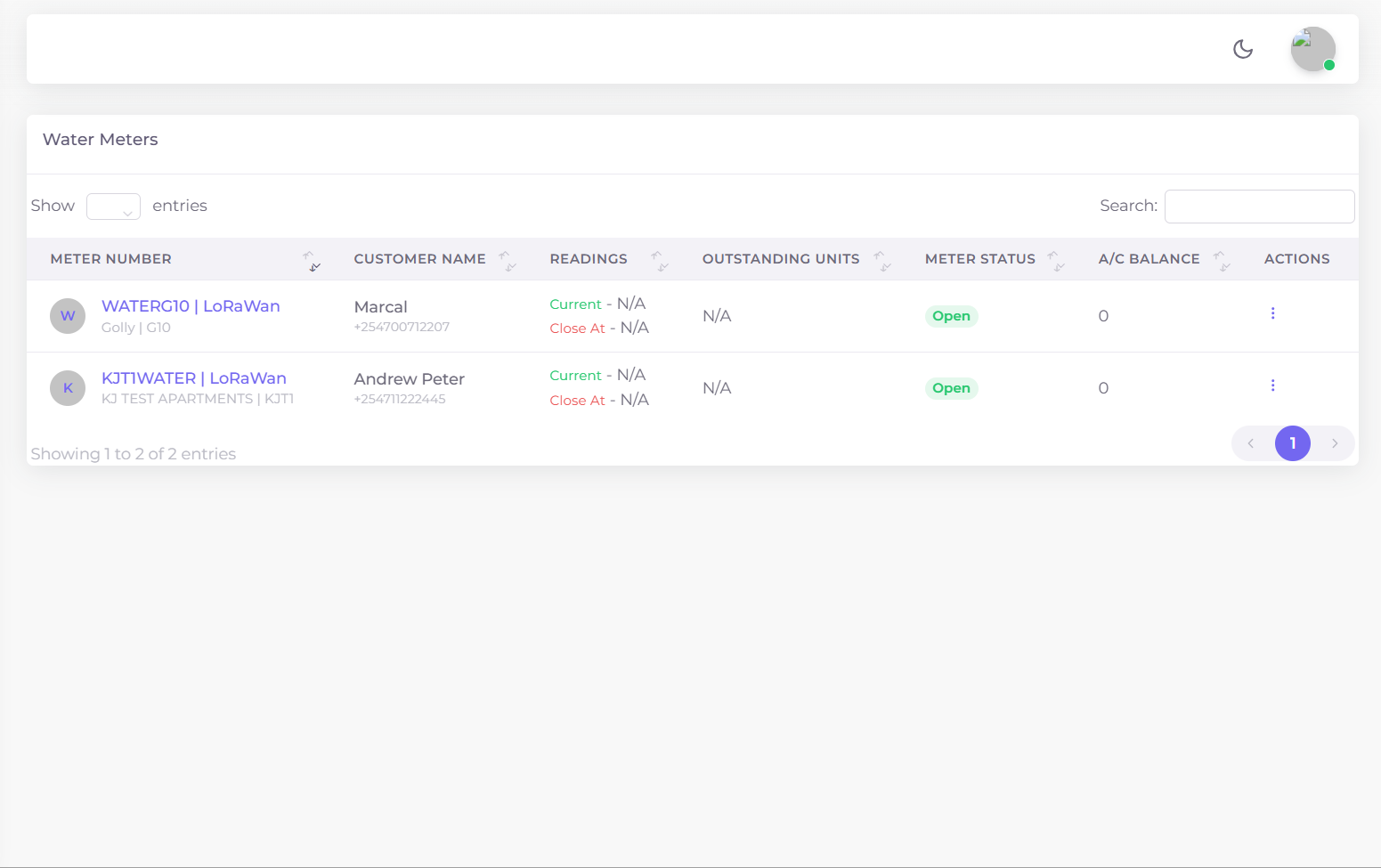Click the W avatar for WATERG10
This screenshot has height=868, width=1381.
pyautogui.click(x=68, y=316)
